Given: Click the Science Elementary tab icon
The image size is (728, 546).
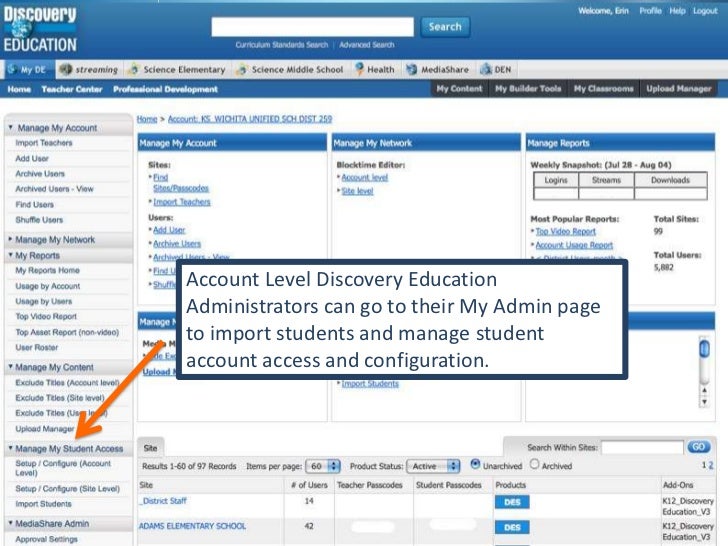Looking at the screenshot, I should 134,69.
